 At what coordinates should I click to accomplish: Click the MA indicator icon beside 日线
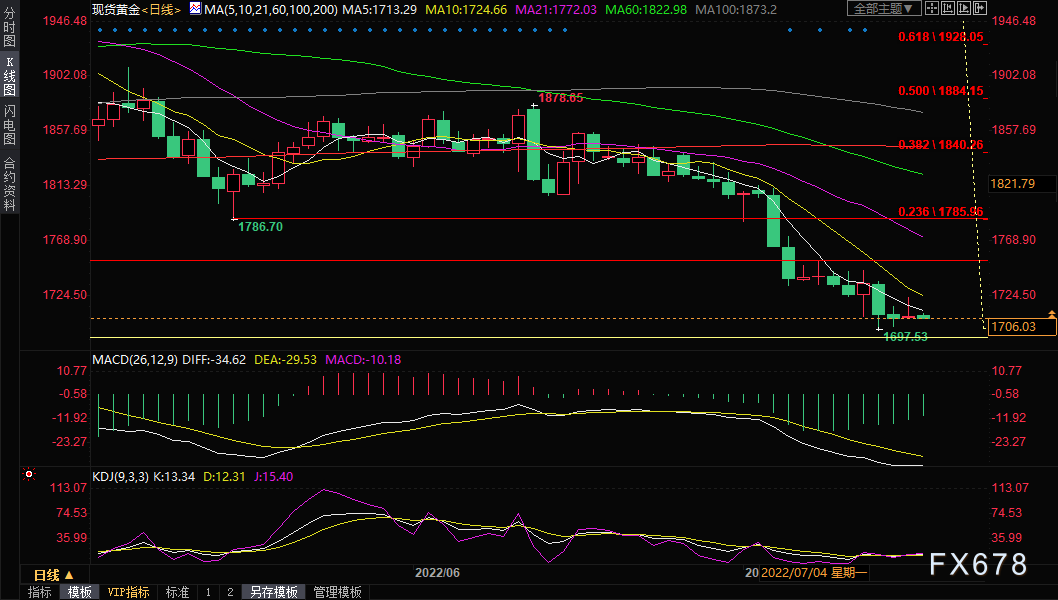(195, 9)
